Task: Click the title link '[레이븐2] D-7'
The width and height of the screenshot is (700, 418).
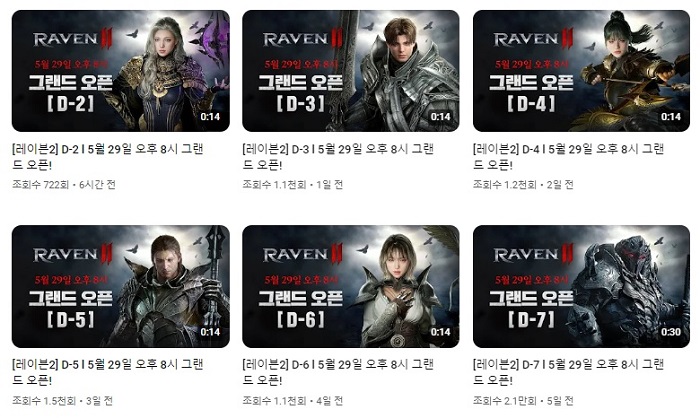Action: pyautogui.click(x=568, y=372)
